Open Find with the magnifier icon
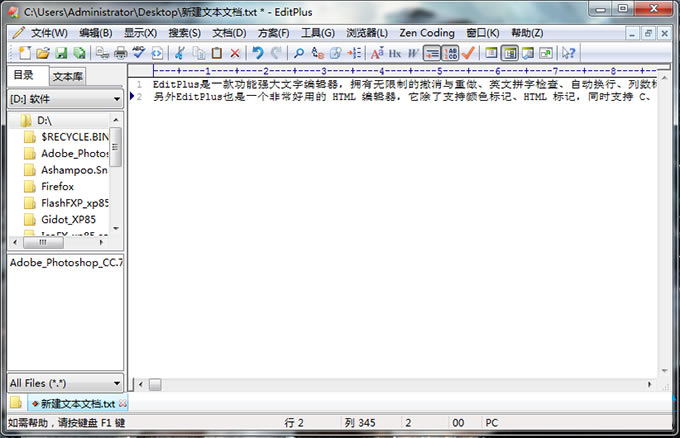The image size is (680, 438). 299,53
